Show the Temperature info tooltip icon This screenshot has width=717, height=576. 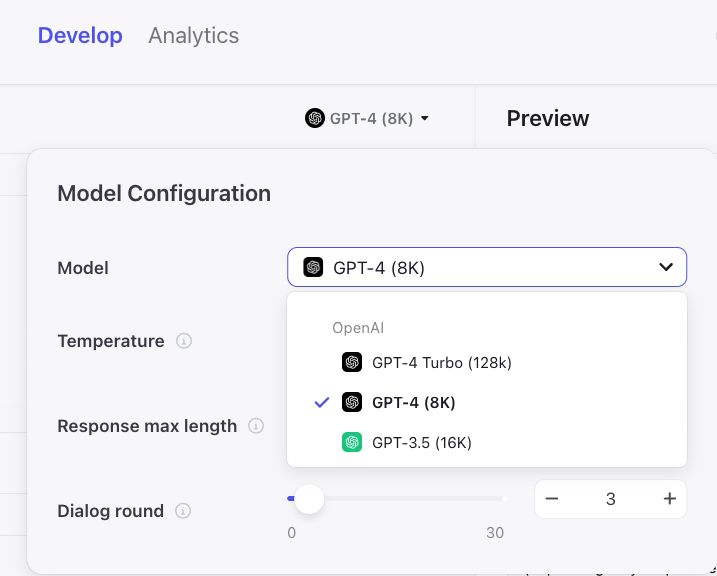point(184,341)
